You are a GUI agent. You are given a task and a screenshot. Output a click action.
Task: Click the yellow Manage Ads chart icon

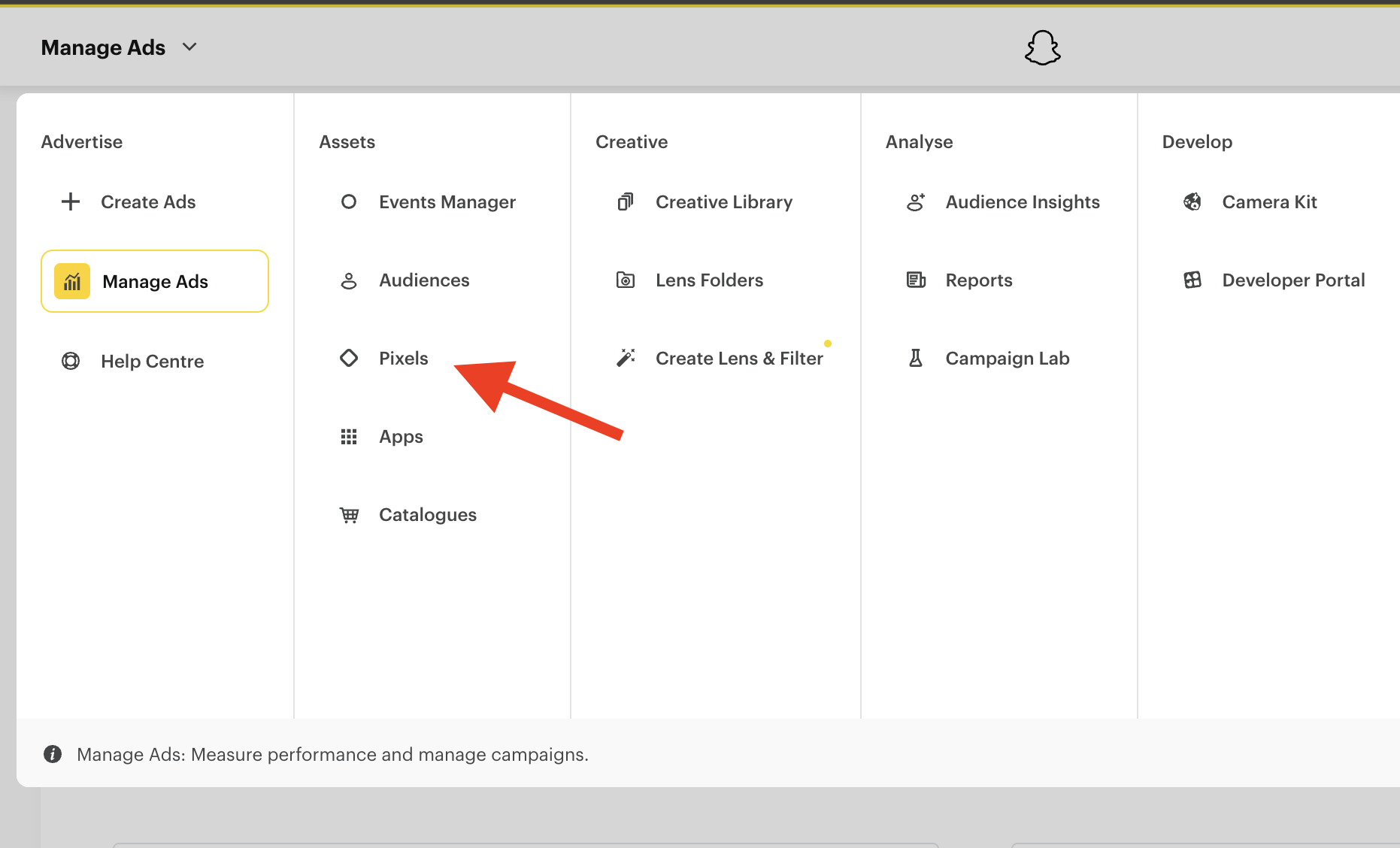72,281
